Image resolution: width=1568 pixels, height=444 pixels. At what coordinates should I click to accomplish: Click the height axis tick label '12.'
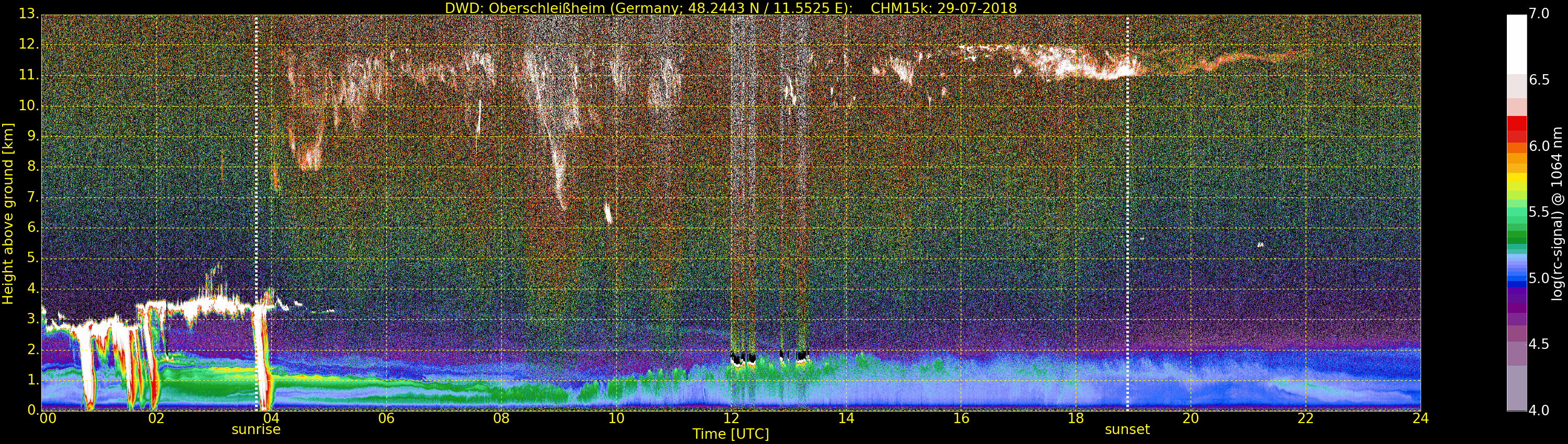pos(29,44)
